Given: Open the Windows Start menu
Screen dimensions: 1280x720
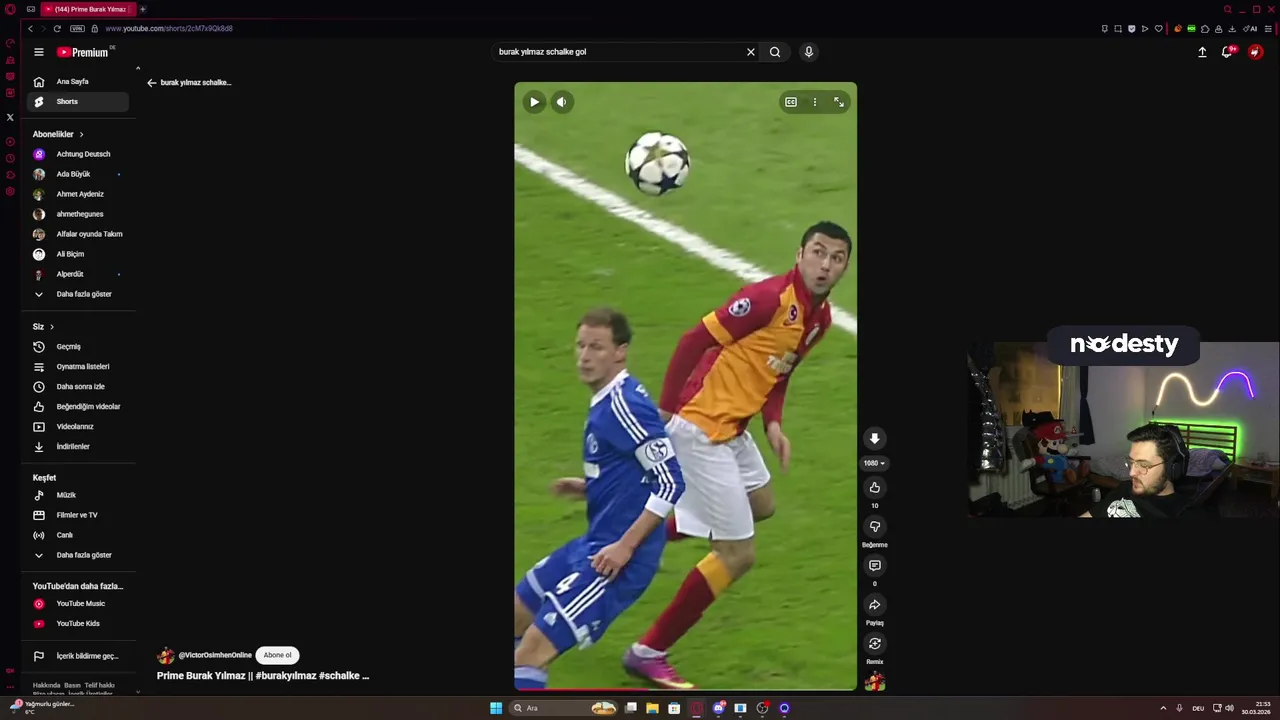Looking at the screenshot, I should click(496, 708).
